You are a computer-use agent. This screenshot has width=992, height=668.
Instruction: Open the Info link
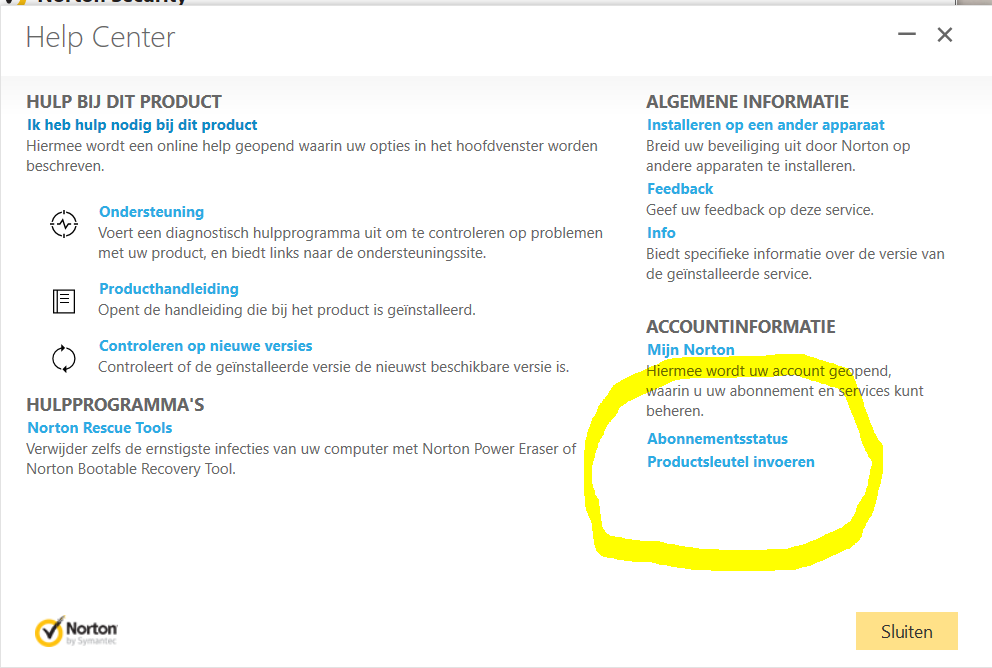[x=661, y=233]
